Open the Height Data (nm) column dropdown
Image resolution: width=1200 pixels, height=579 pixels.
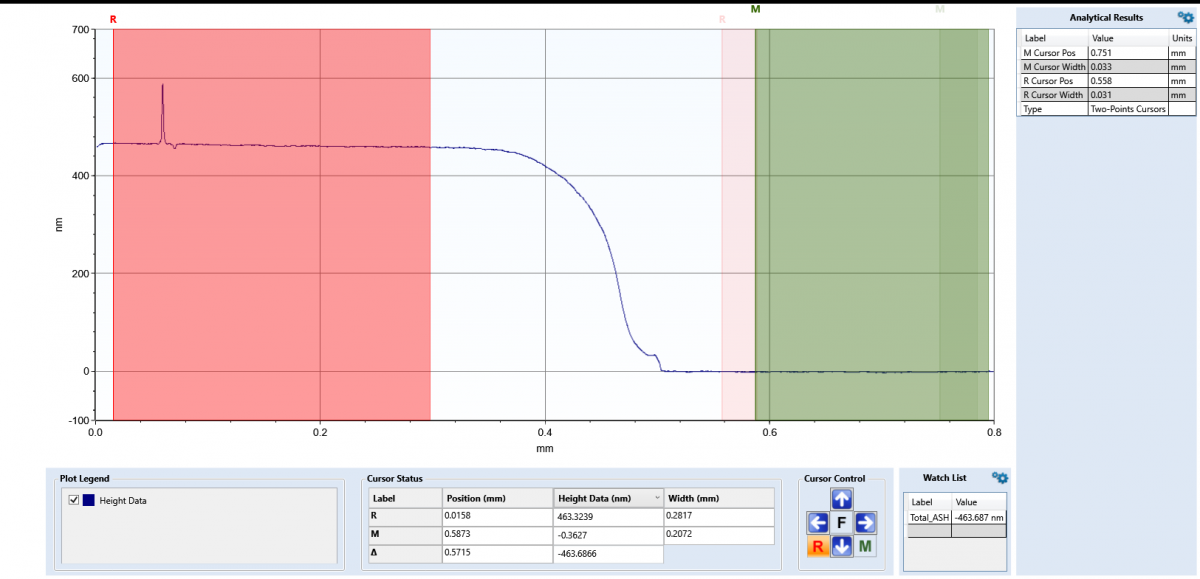(657, 498)
